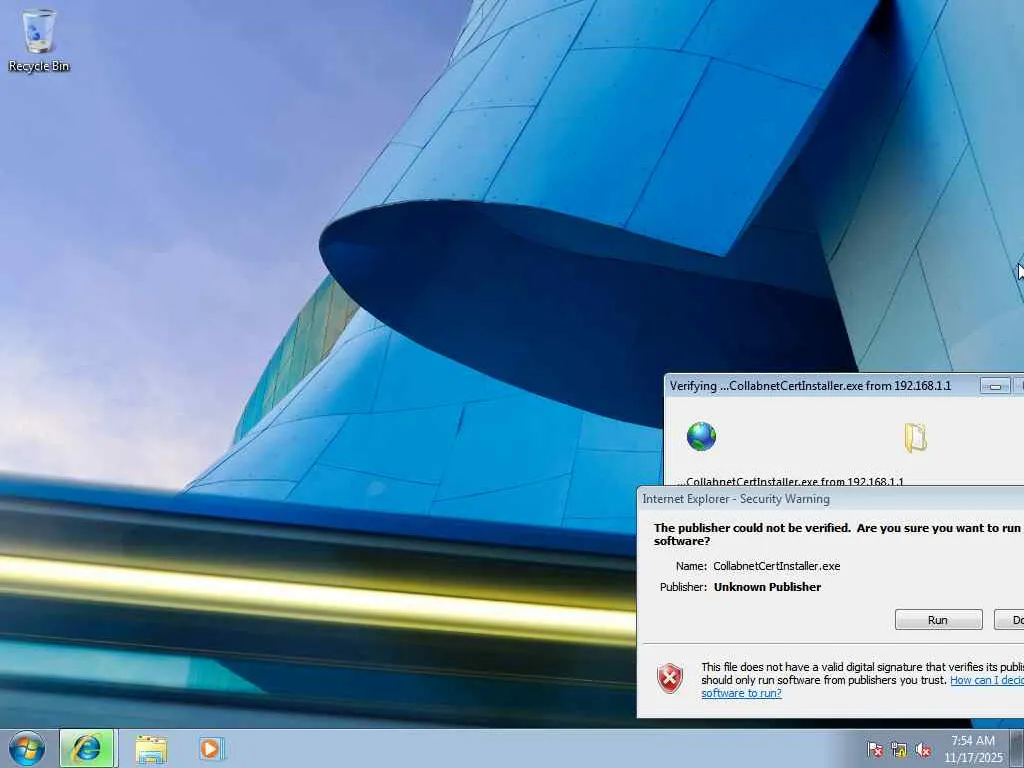This screenshot has height=768, width=1024.
Task: Click folder icon in the Verifying window
Action: pyautogui.click(x=915, y=437)
